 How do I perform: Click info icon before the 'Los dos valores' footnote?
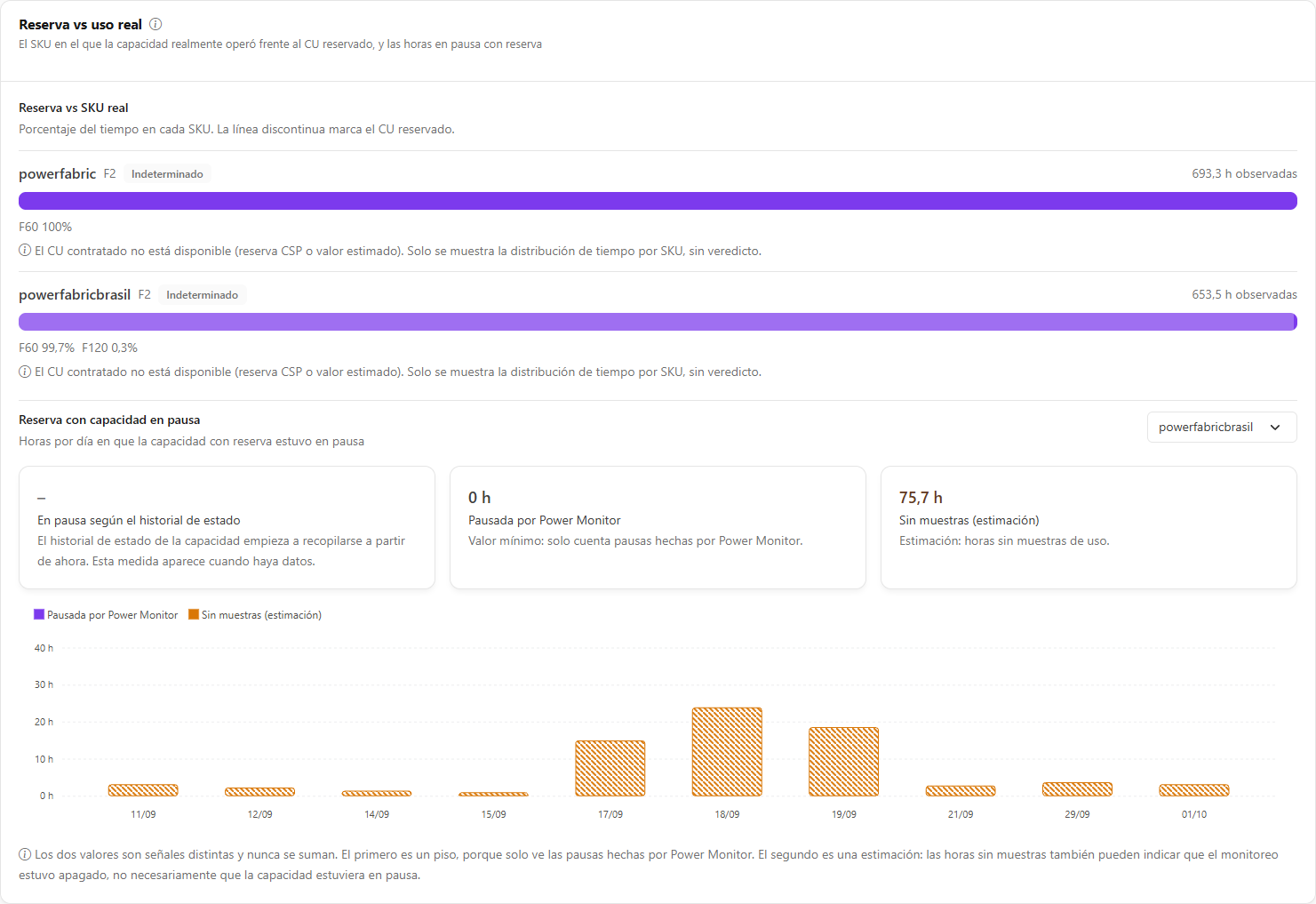point(25,854)
